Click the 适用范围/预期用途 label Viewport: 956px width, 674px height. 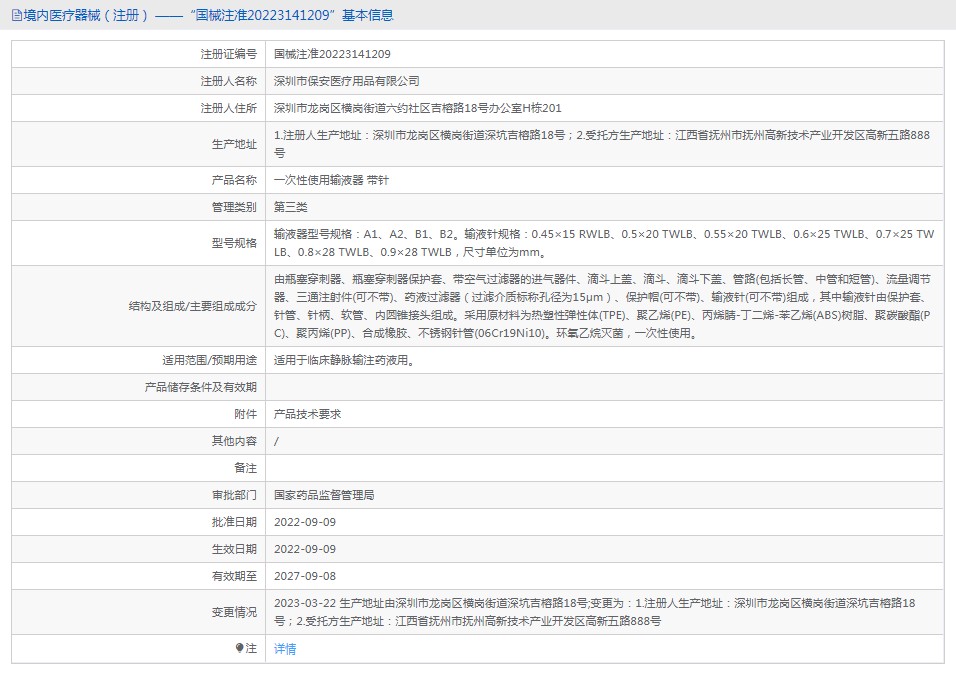[x=210, y=360]
